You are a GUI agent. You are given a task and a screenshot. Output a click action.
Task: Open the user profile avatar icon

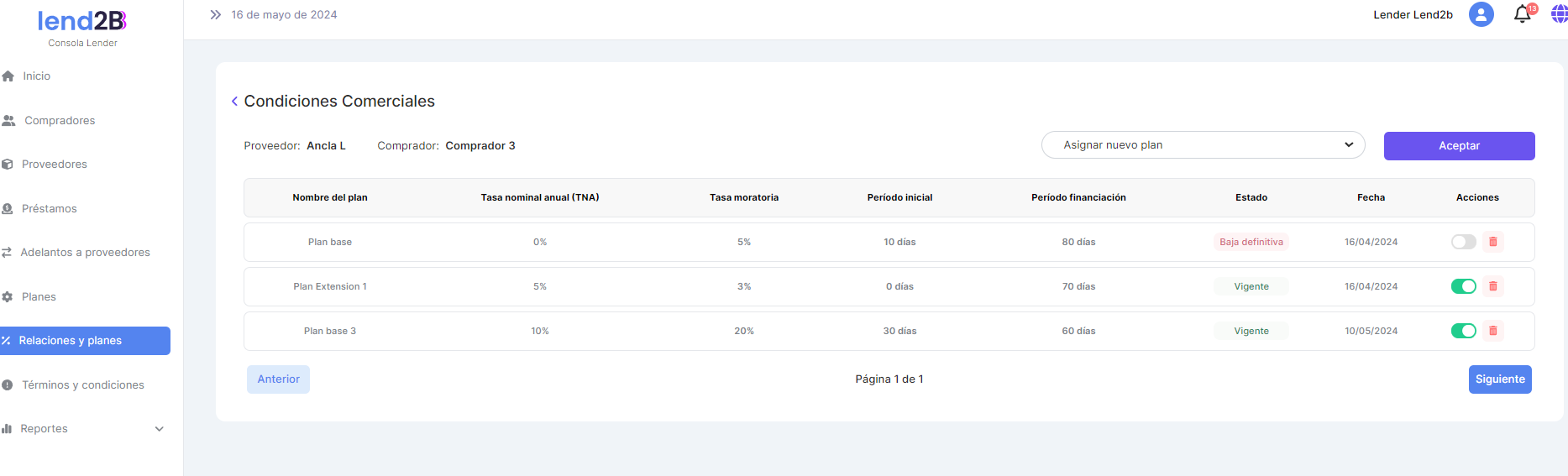(1481, 14)
